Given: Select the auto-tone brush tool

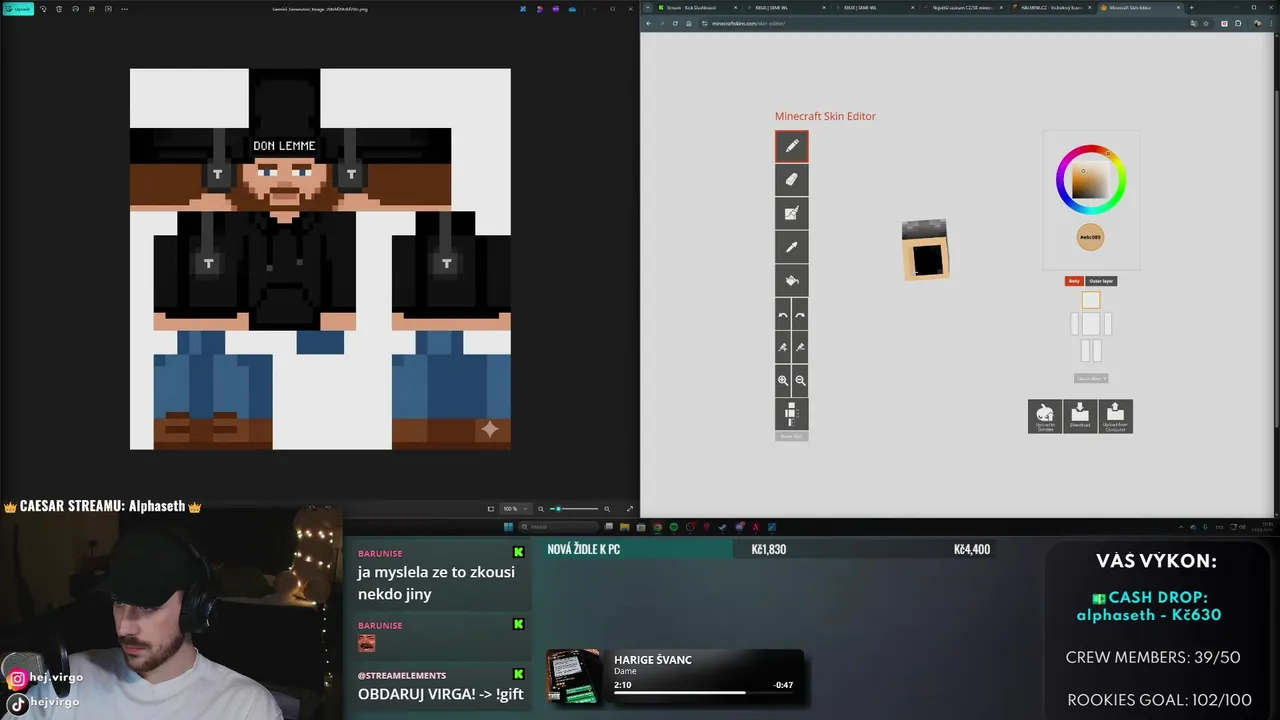Looking at the screenshot, I should pyautogui.click(x=791, y=213).
